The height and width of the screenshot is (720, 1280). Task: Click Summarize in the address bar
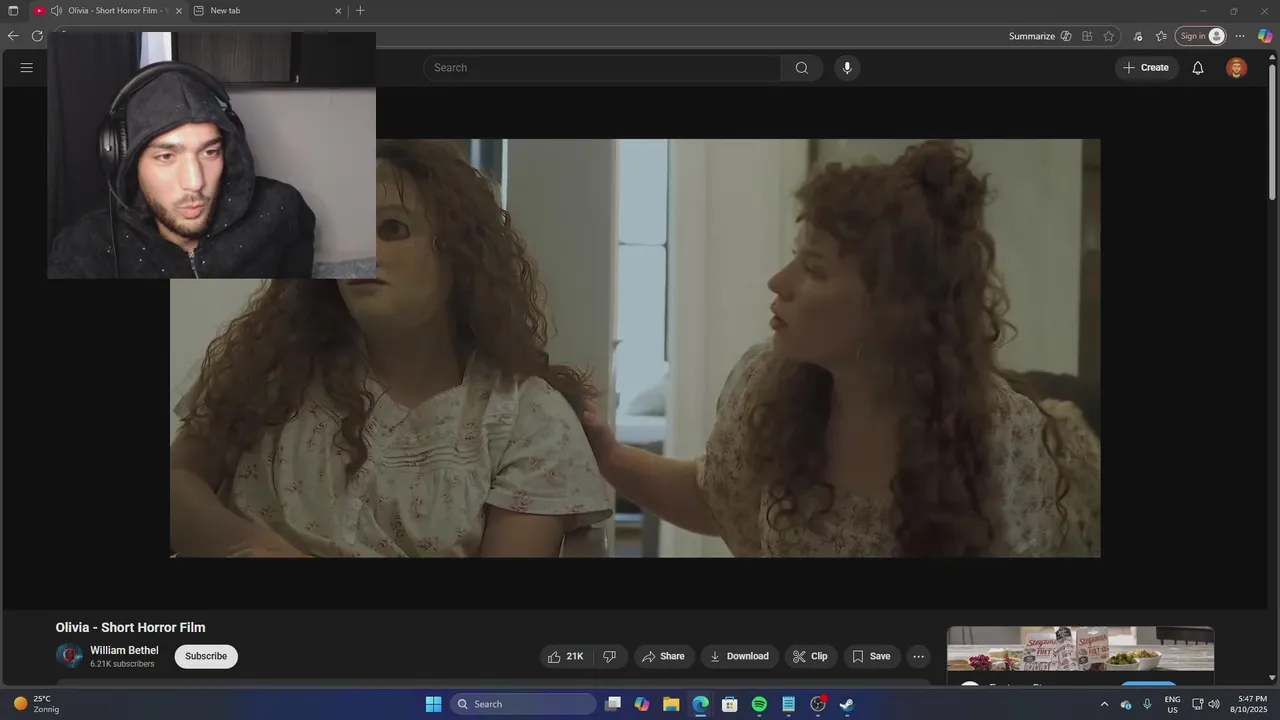click(1032, 36)
